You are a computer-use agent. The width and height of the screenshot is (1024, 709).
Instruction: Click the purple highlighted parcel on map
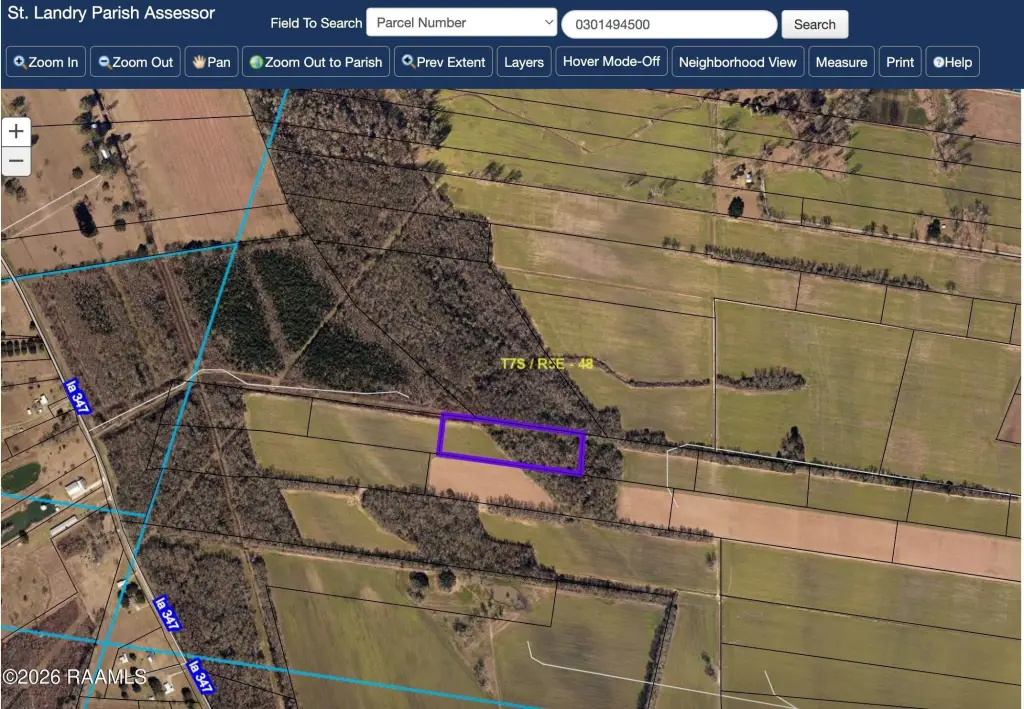511,444
